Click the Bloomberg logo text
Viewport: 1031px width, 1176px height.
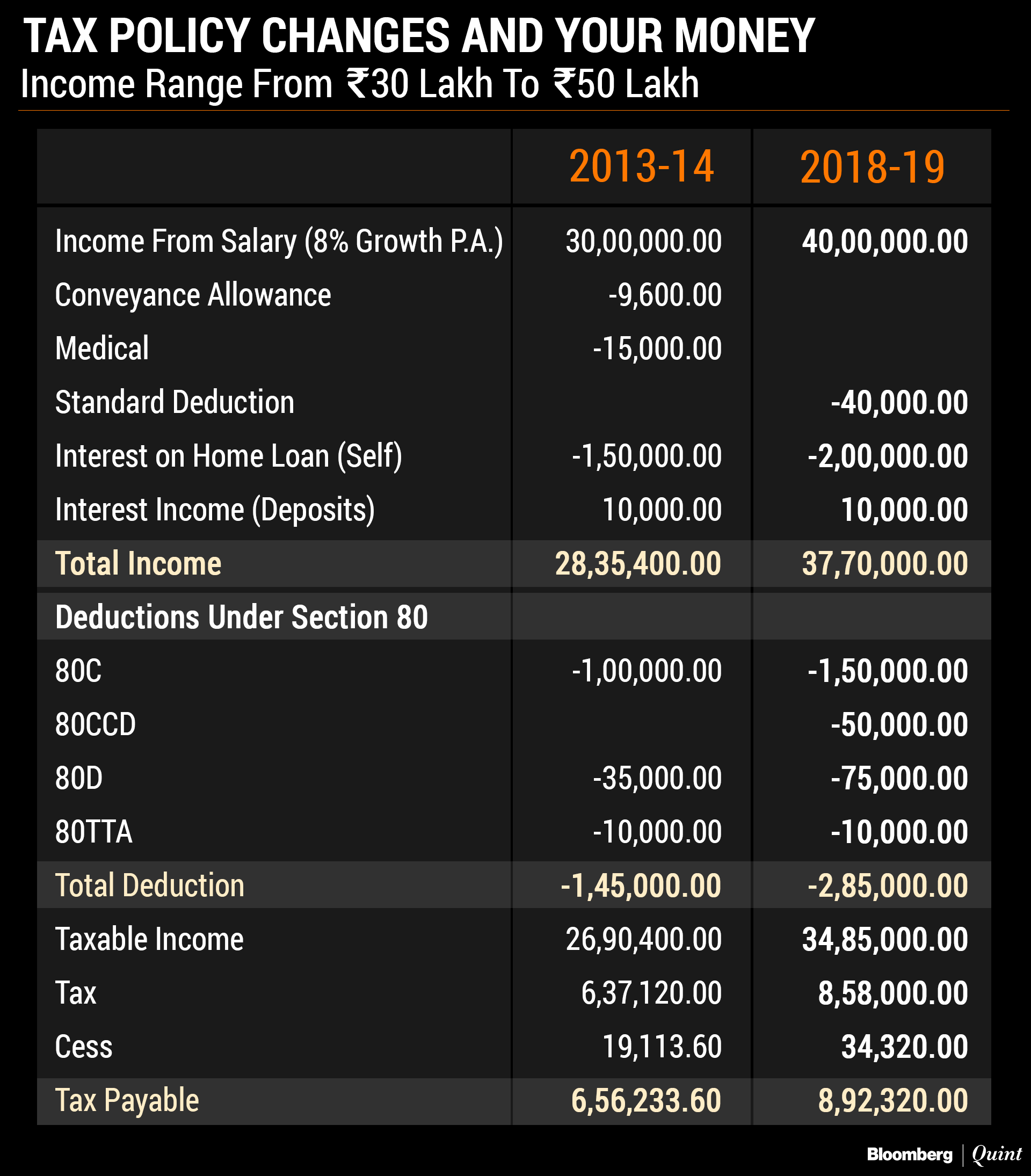pyautogui.click(x=909, y=1153)
